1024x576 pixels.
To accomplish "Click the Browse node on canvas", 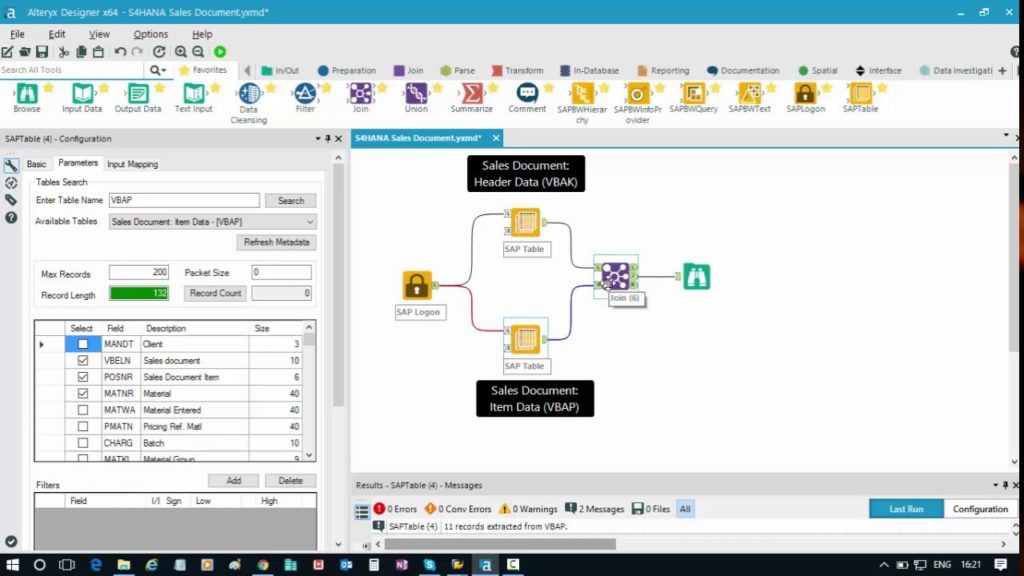I will tap(696, 276).
